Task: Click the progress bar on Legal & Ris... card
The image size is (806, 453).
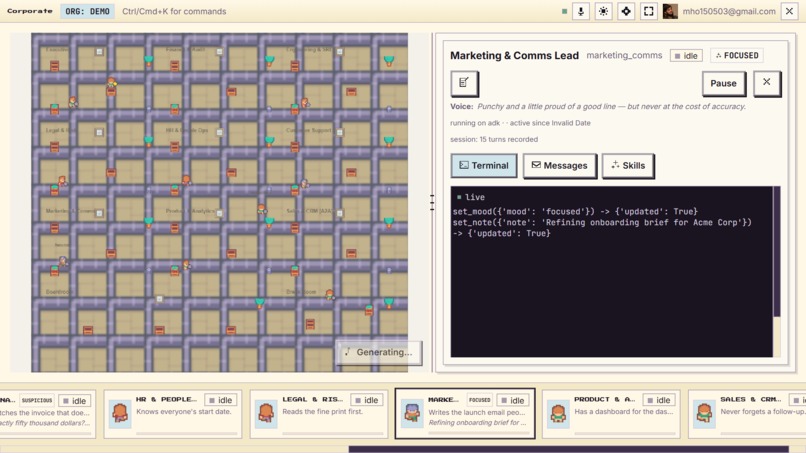Action: (333, 433)
